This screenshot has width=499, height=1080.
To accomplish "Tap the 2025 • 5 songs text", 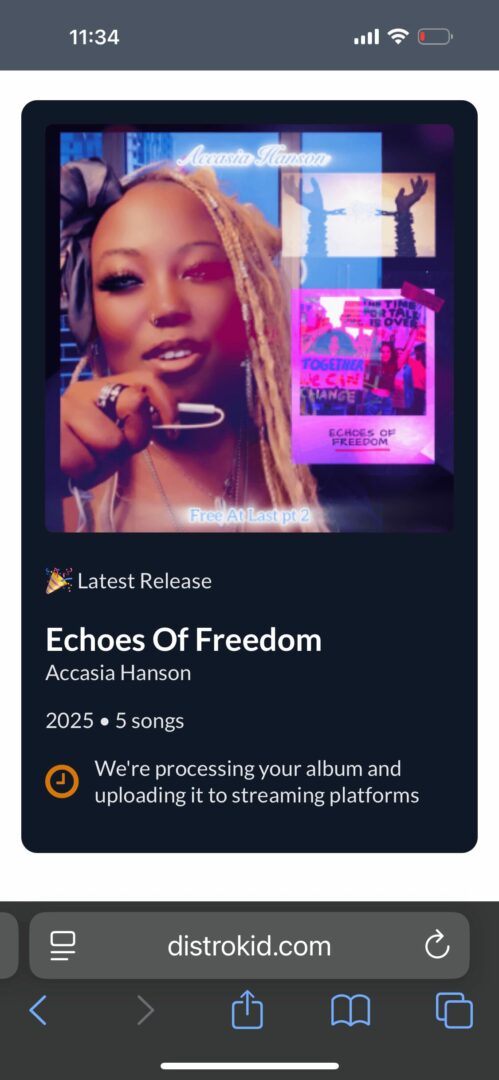I will tap(114, 721).
